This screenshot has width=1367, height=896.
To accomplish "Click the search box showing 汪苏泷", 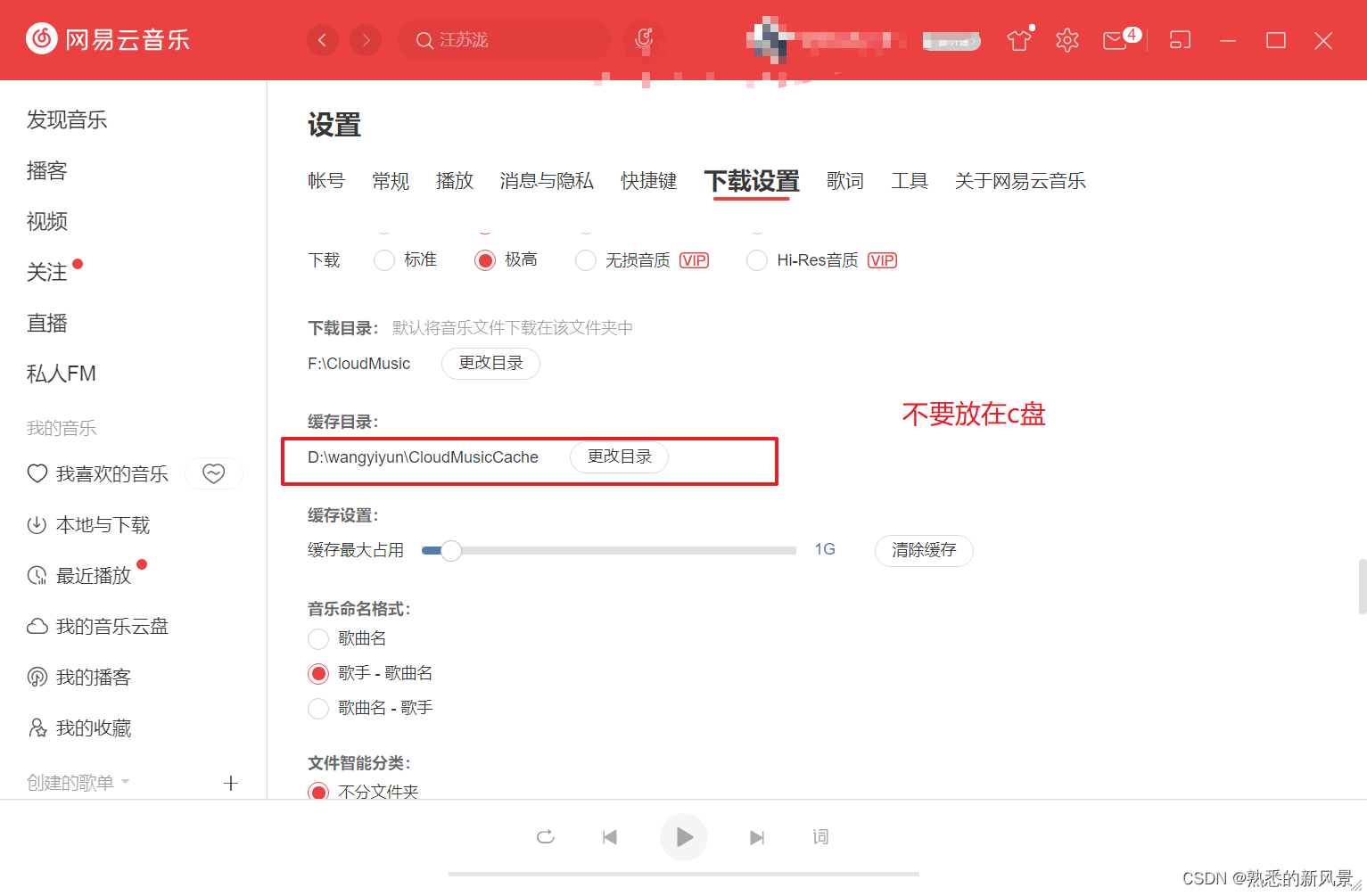I will point(505,40).
